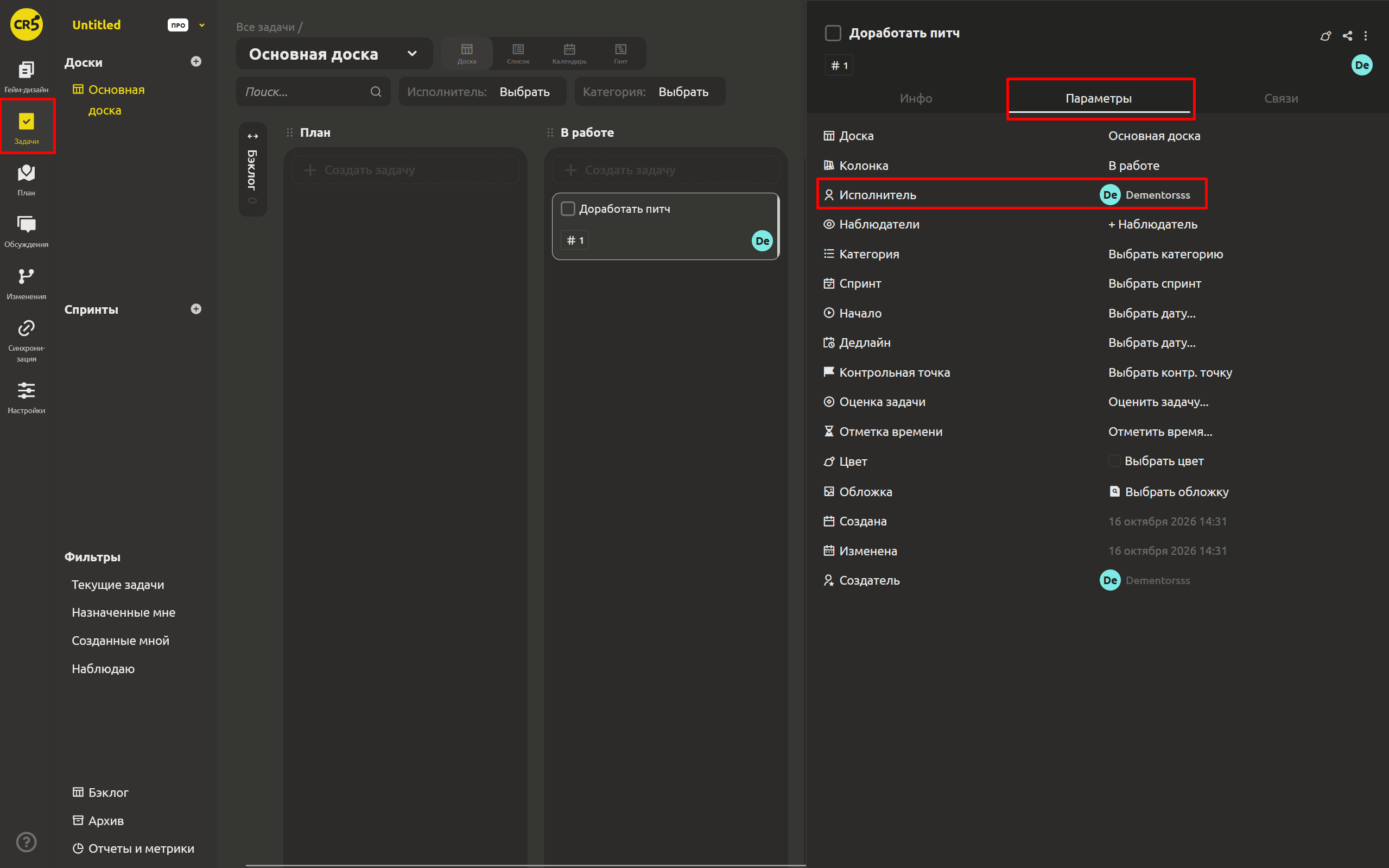1389x868 pixels.
Task: Click the Поиск search field
Action: [x=313, y=92]
